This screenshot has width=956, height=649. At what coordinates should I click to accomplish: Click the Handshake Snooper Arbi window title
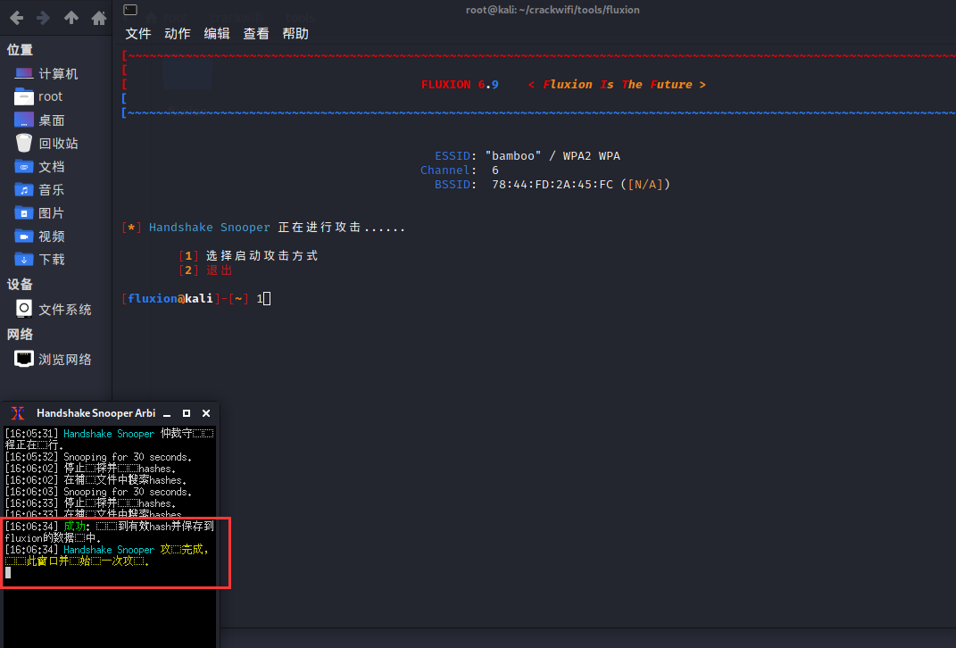tap(96, 414)
